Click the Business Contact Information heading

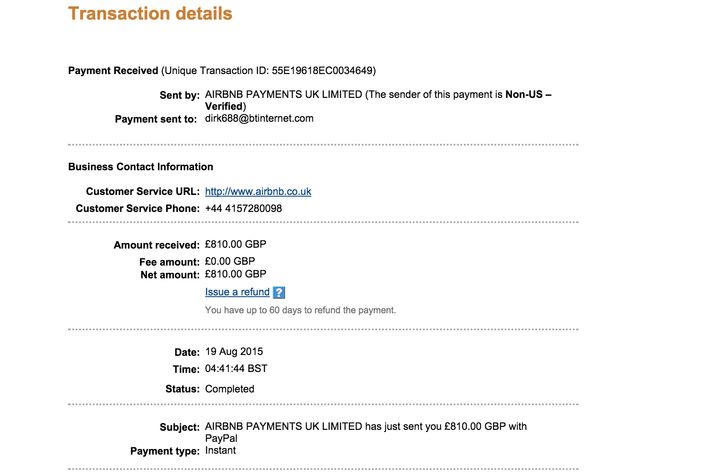(141, 167)
